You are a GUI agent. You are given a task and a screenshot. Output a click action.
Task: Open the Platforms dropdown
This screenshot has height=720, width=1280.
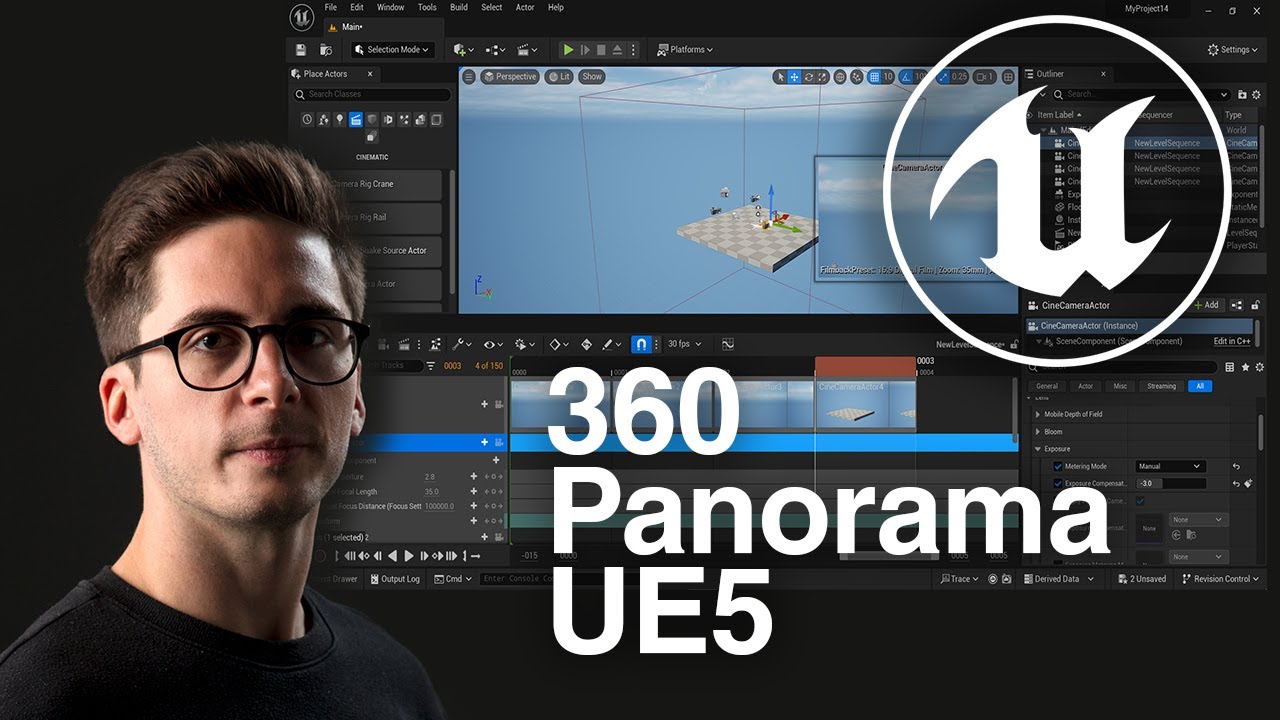(685, 49)
